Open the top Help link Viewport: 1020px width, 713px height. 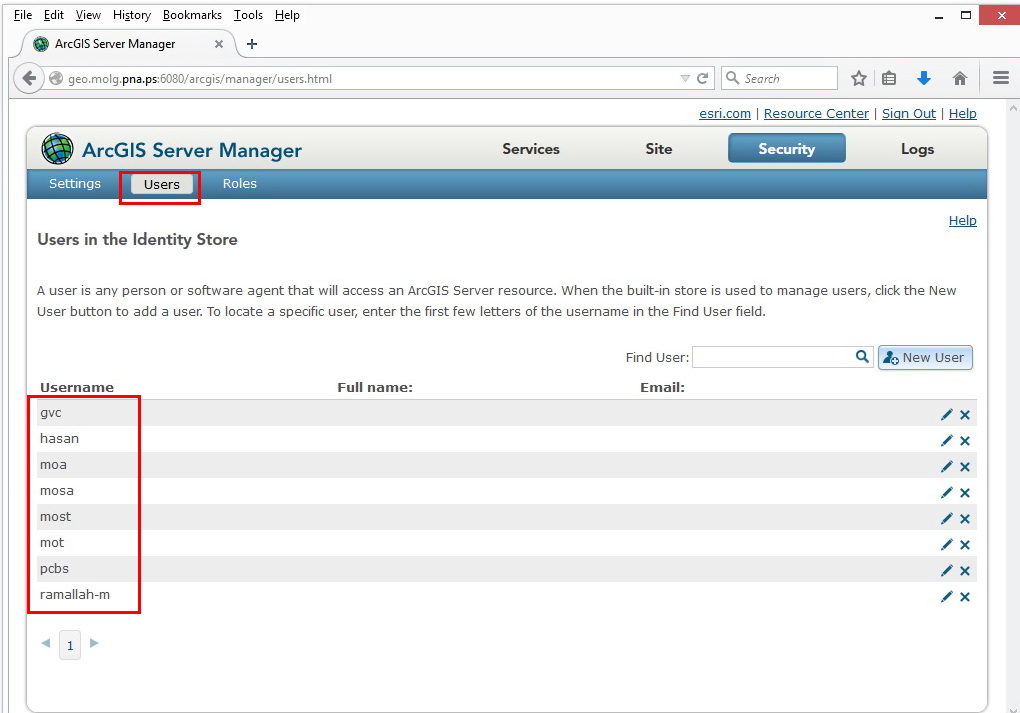pos(962,113)
